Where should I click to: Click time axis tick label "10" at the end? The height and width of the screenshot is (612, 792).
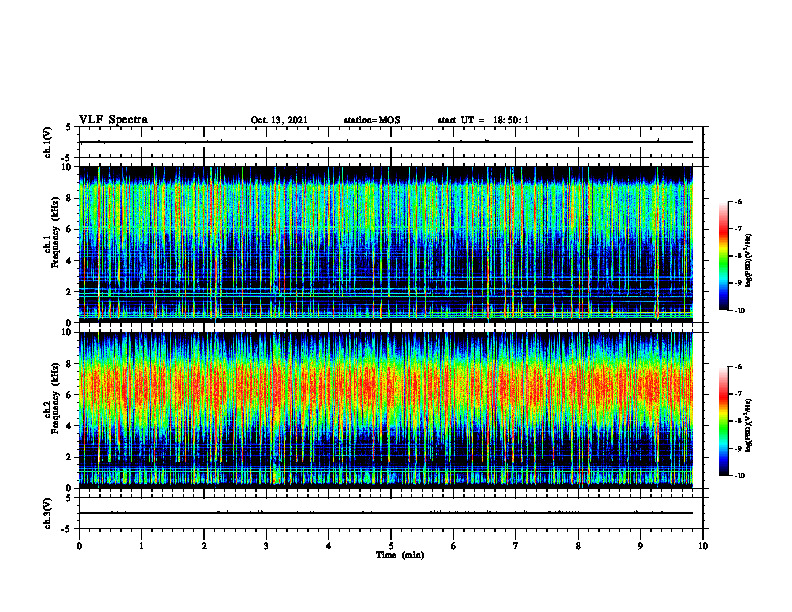tap(703, 546)
